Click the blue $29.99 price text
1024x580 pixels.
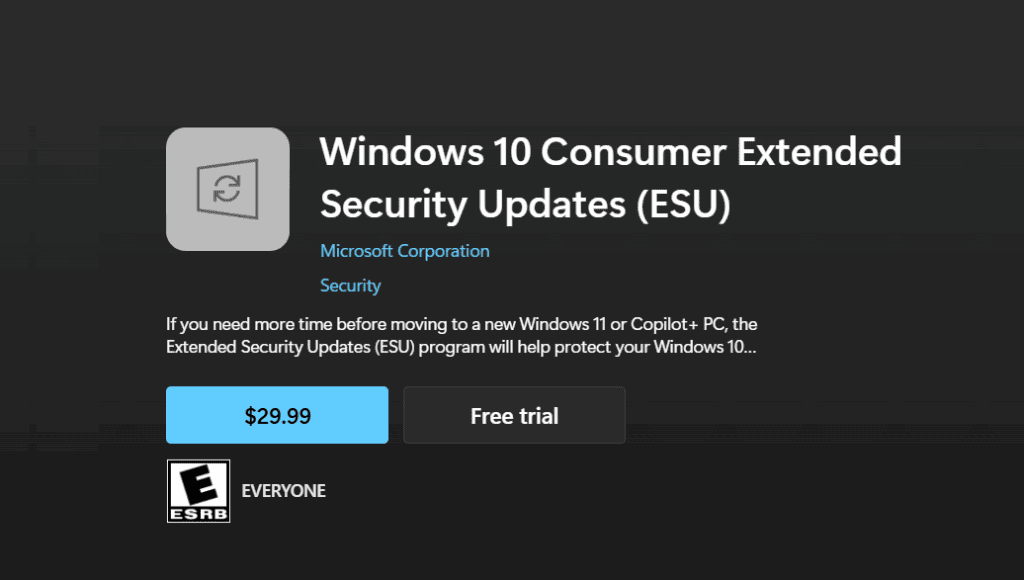[x=277, y=415]
